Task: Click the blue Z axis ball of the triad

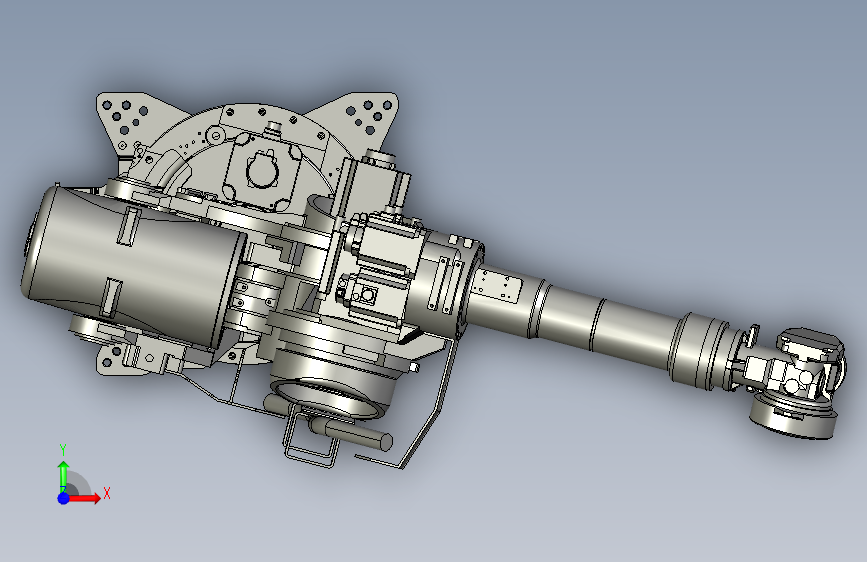Action: 64,498
